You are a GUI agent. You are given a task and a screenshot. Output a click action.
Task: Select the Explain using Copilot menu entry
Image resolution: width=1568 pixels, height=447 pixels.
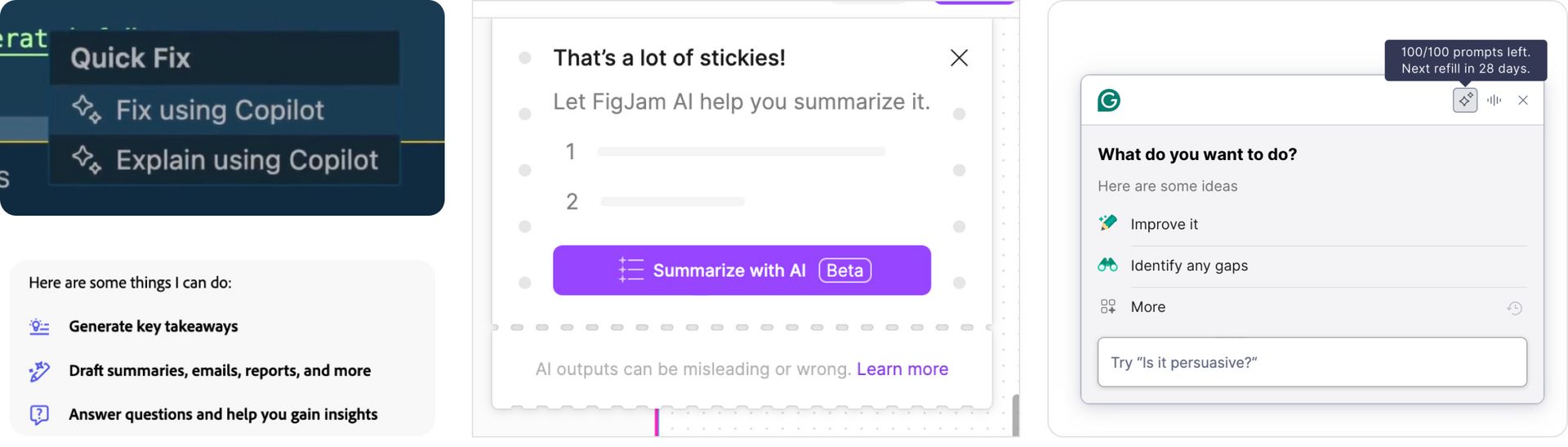click(x=246, y=160)
